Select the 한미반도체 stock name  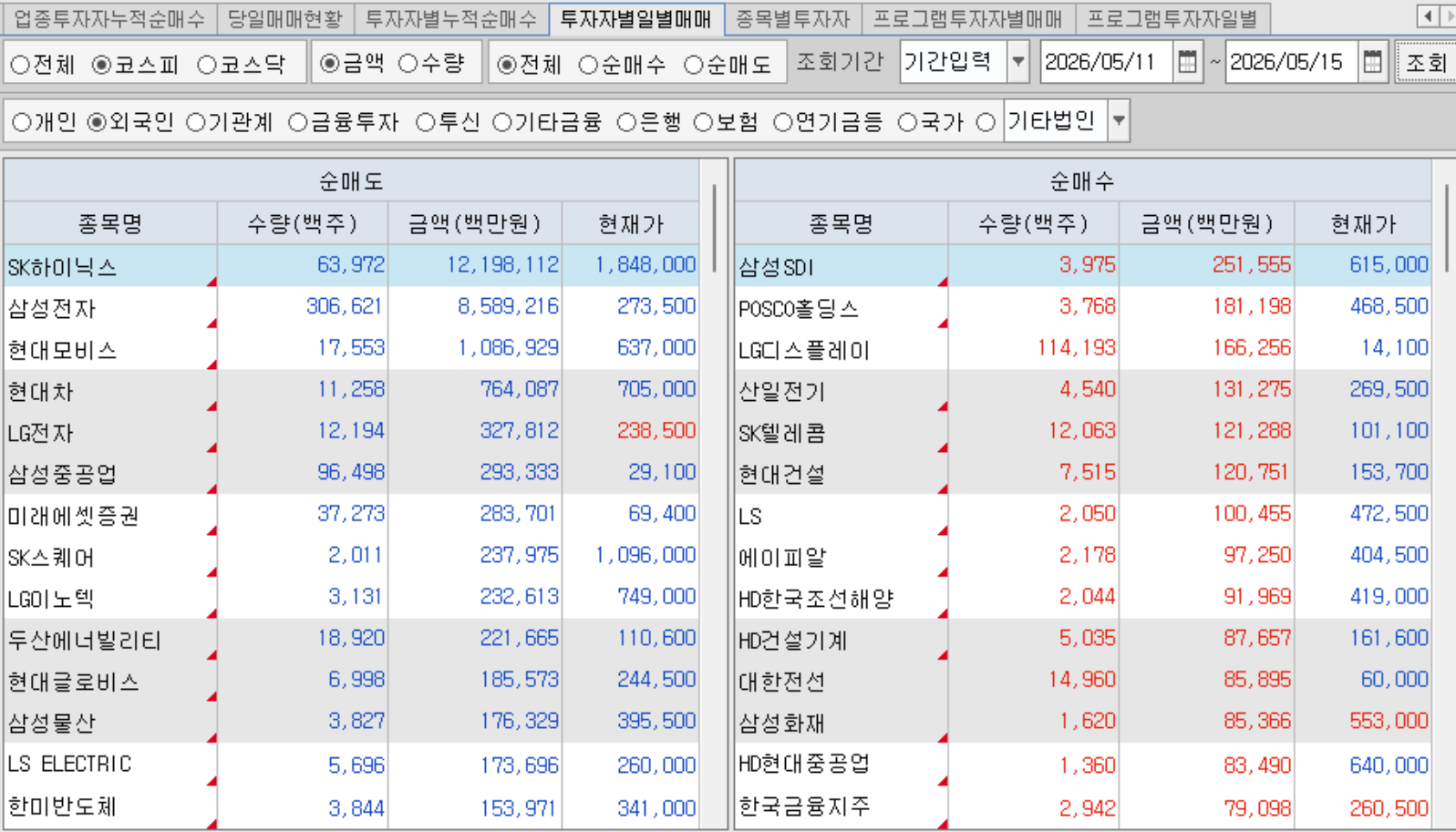pos(62,806)
